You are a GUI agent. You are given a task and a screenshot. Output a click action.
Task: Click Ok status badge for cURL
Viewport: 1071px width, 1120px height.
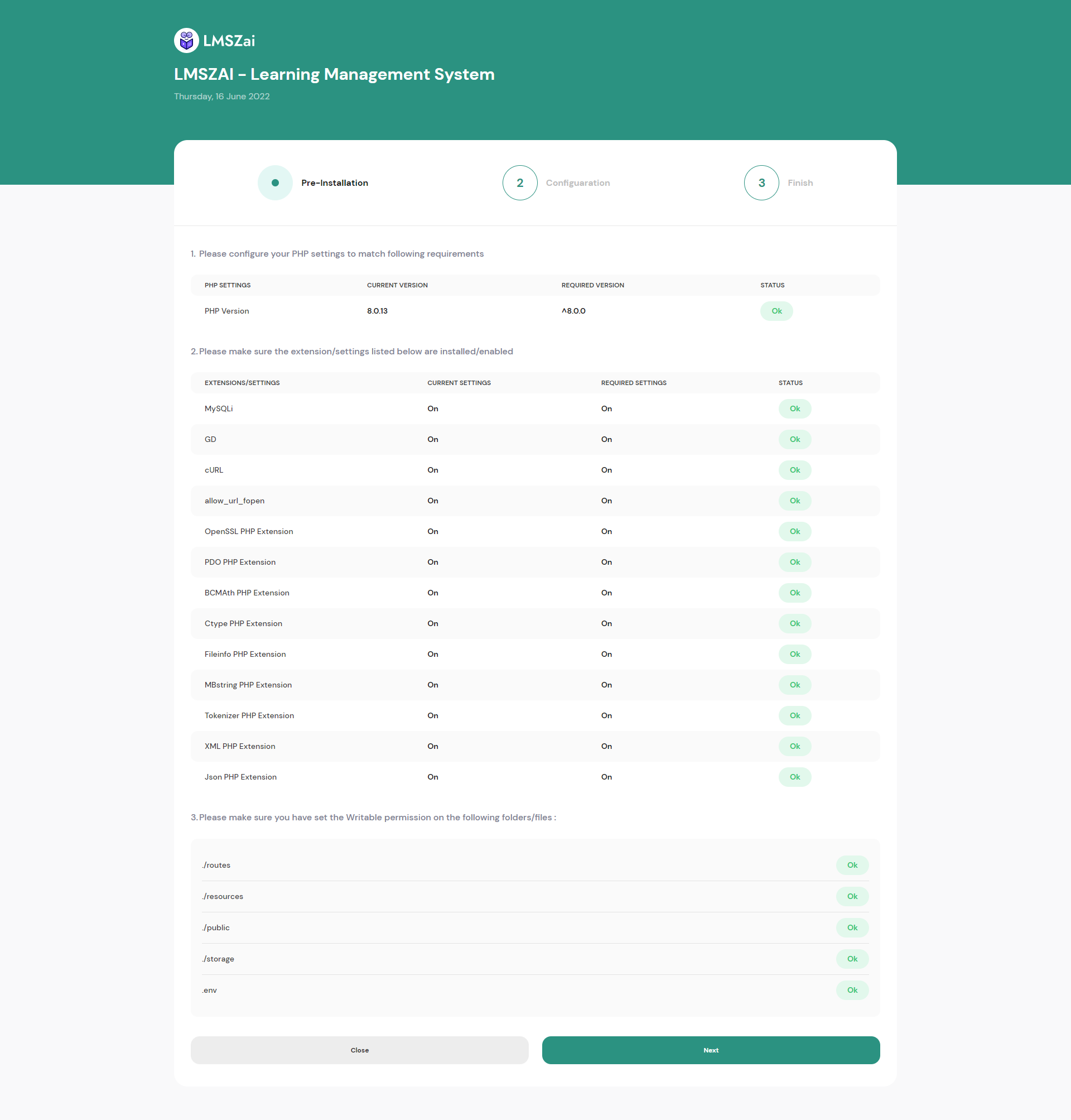[x=795, y=470]
